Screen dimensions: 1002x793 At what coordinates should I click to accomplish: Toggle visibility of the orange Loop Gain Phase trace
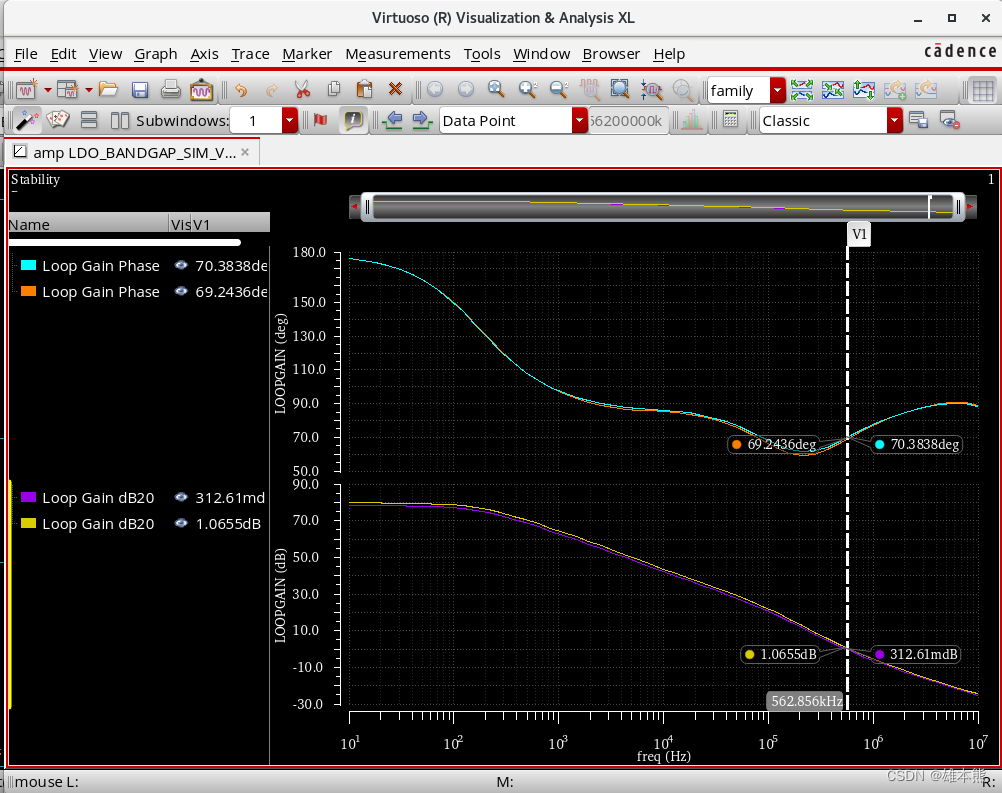pyautogui.click(x=181, y=291)
